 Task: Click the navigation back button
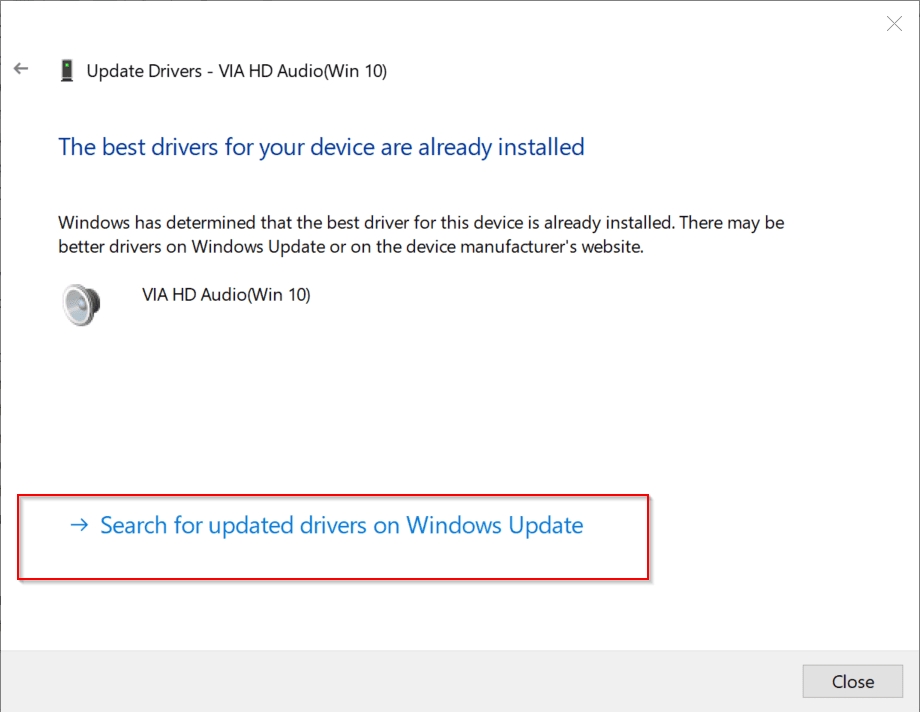click(x=21, y=68)
